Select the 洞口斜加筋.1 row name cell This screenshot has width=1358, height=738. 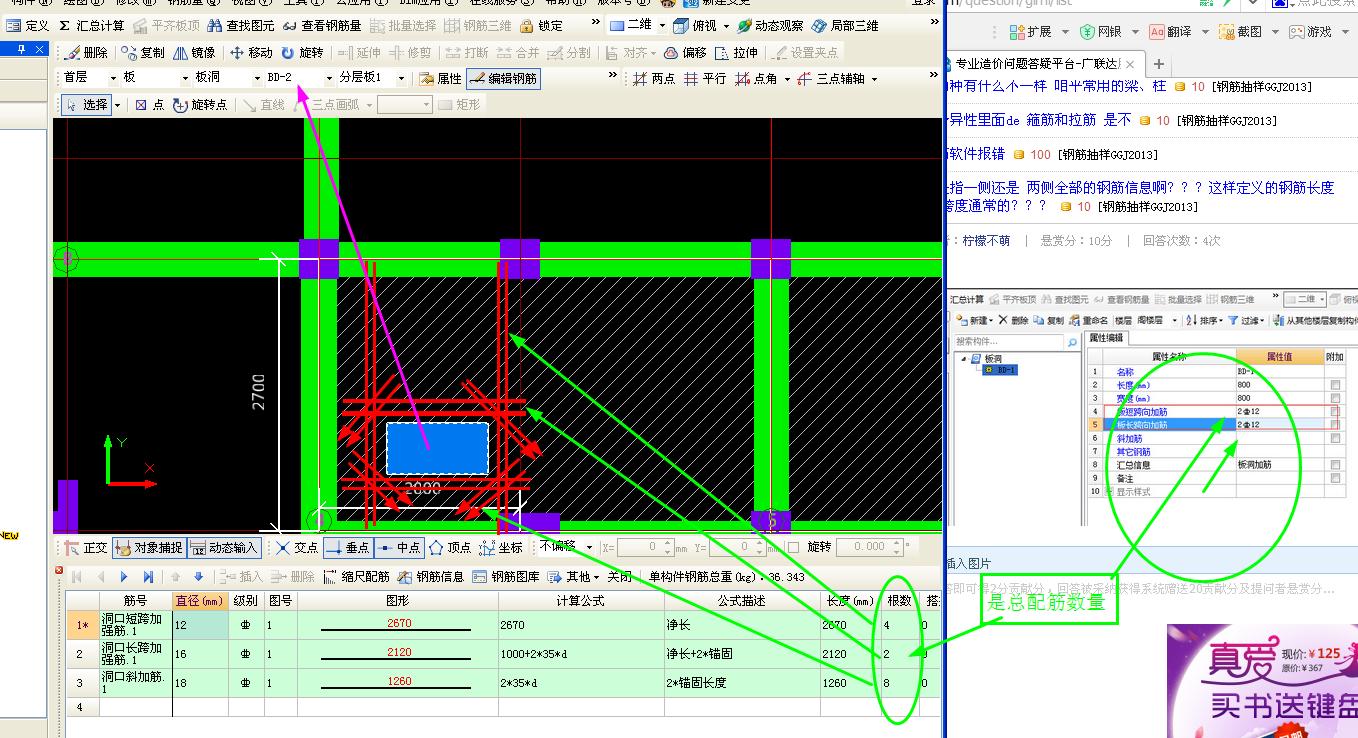[135, 682]
